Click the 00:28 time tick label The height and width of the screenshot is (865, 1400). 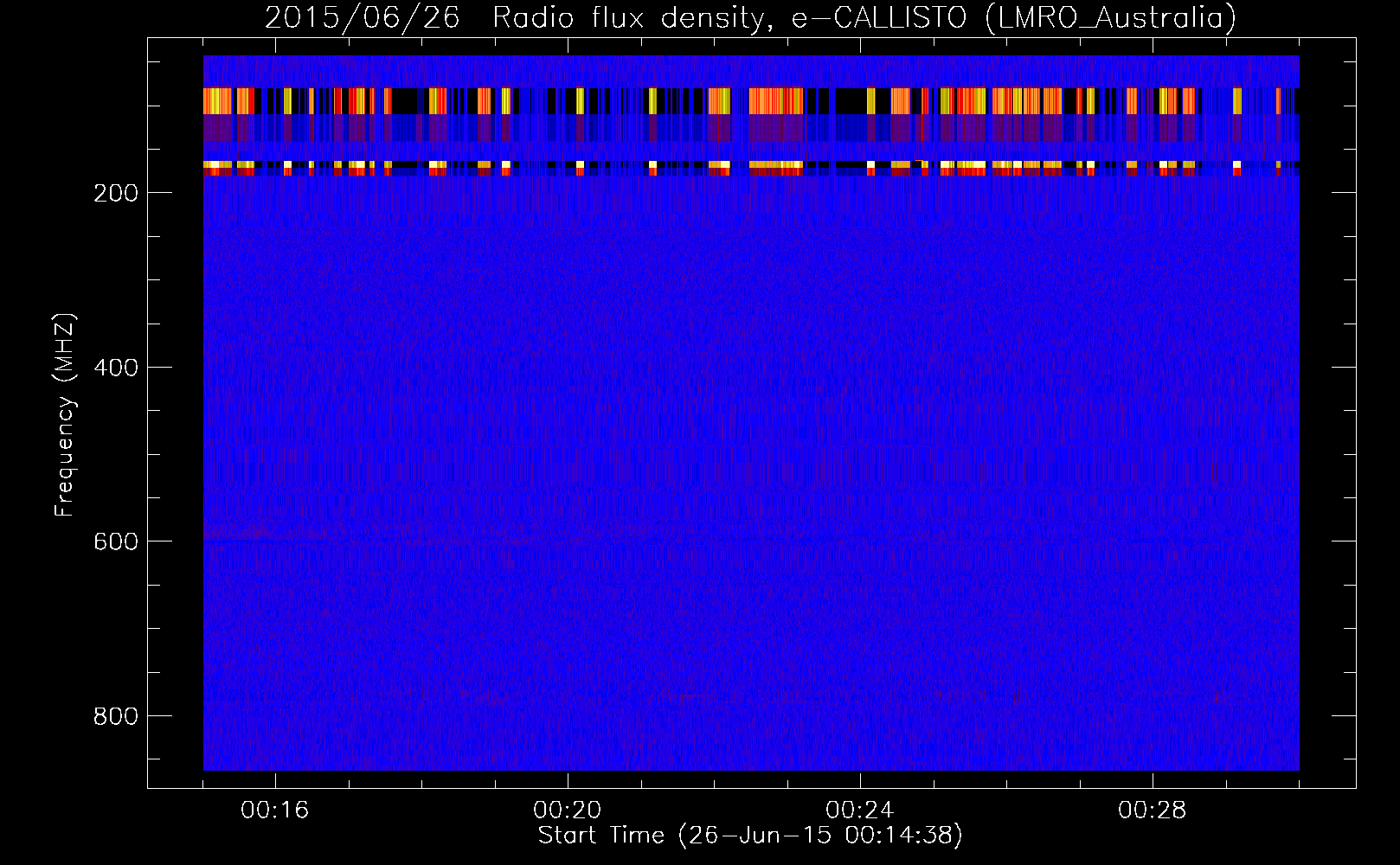click(1153, 811)
